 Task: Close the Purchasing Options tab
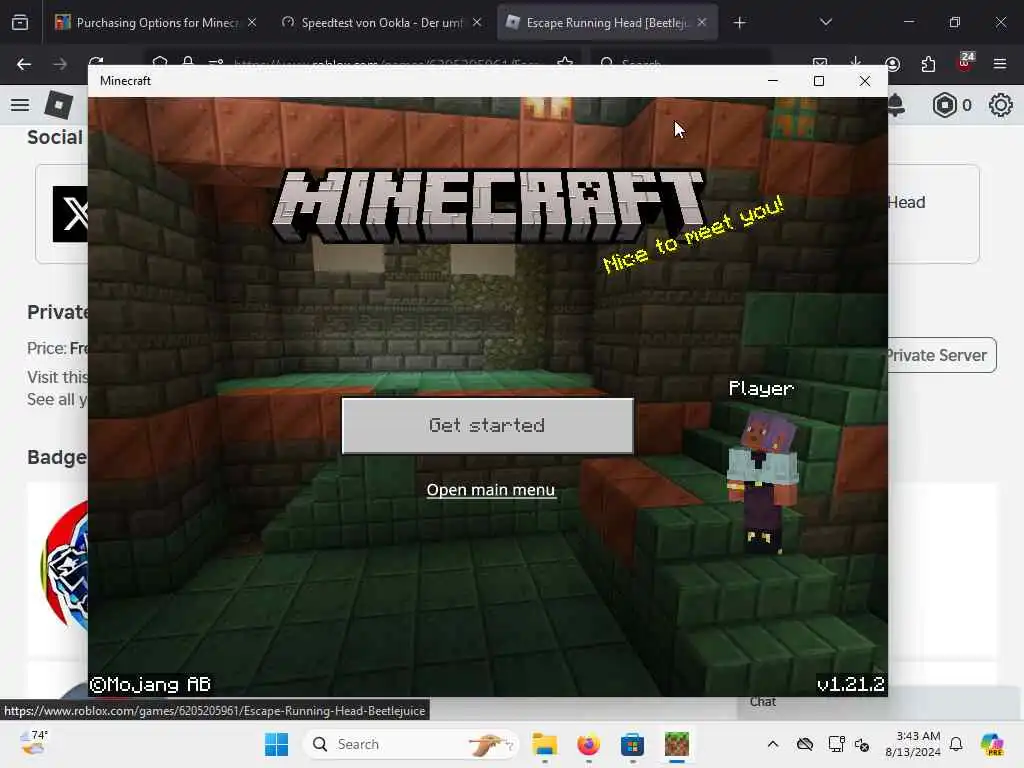click(252, 23)
